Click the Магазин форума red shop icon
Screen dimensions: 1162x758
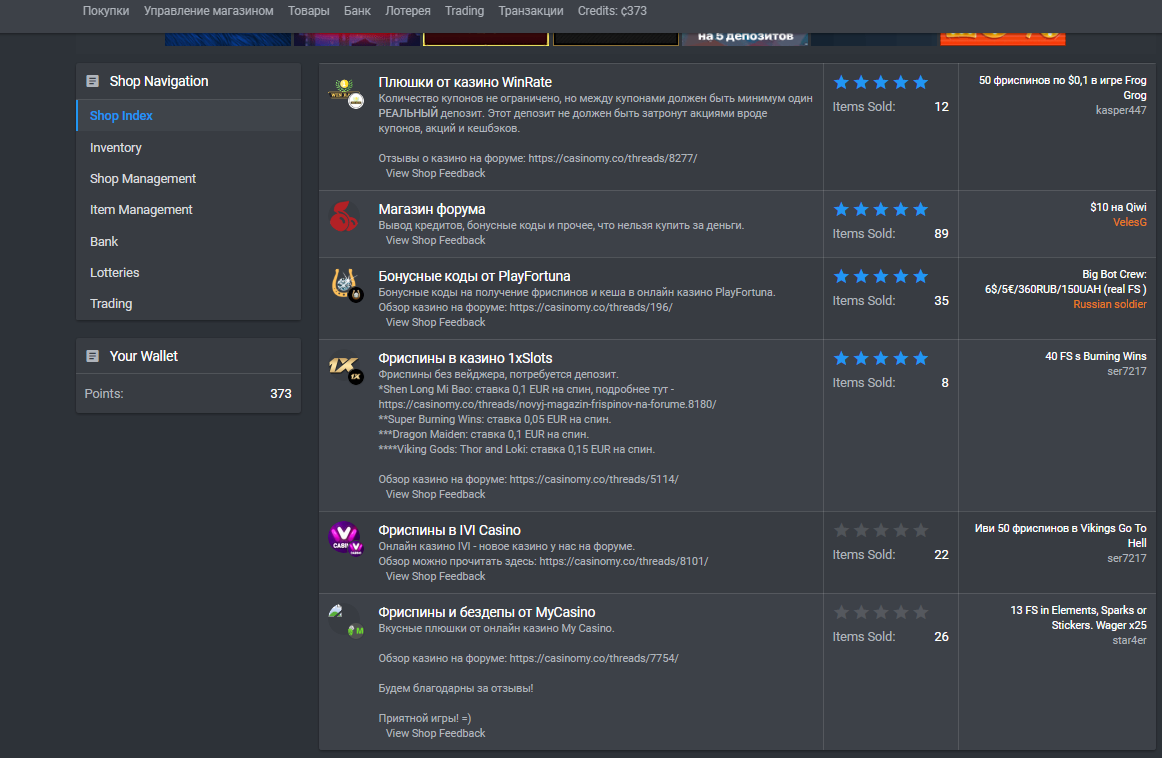point(344,216)
